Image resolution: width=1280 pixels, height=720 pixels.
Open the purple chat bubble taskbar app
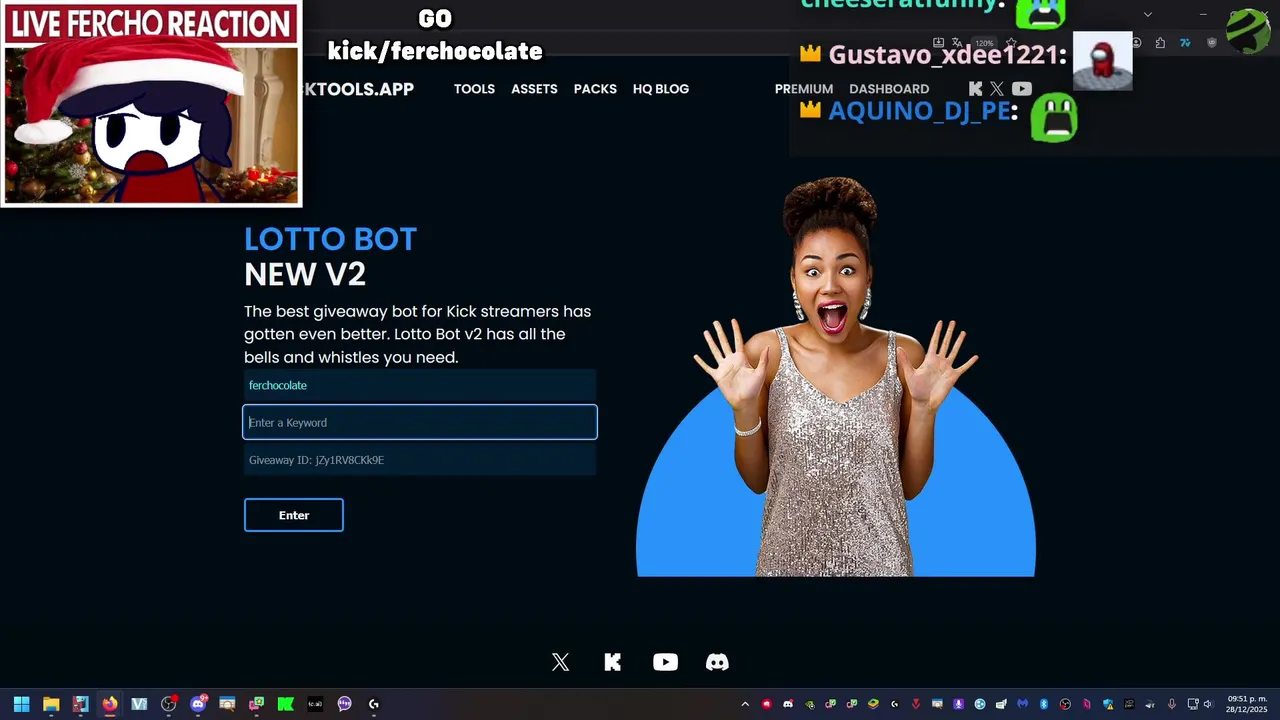[x=344, y=704]
